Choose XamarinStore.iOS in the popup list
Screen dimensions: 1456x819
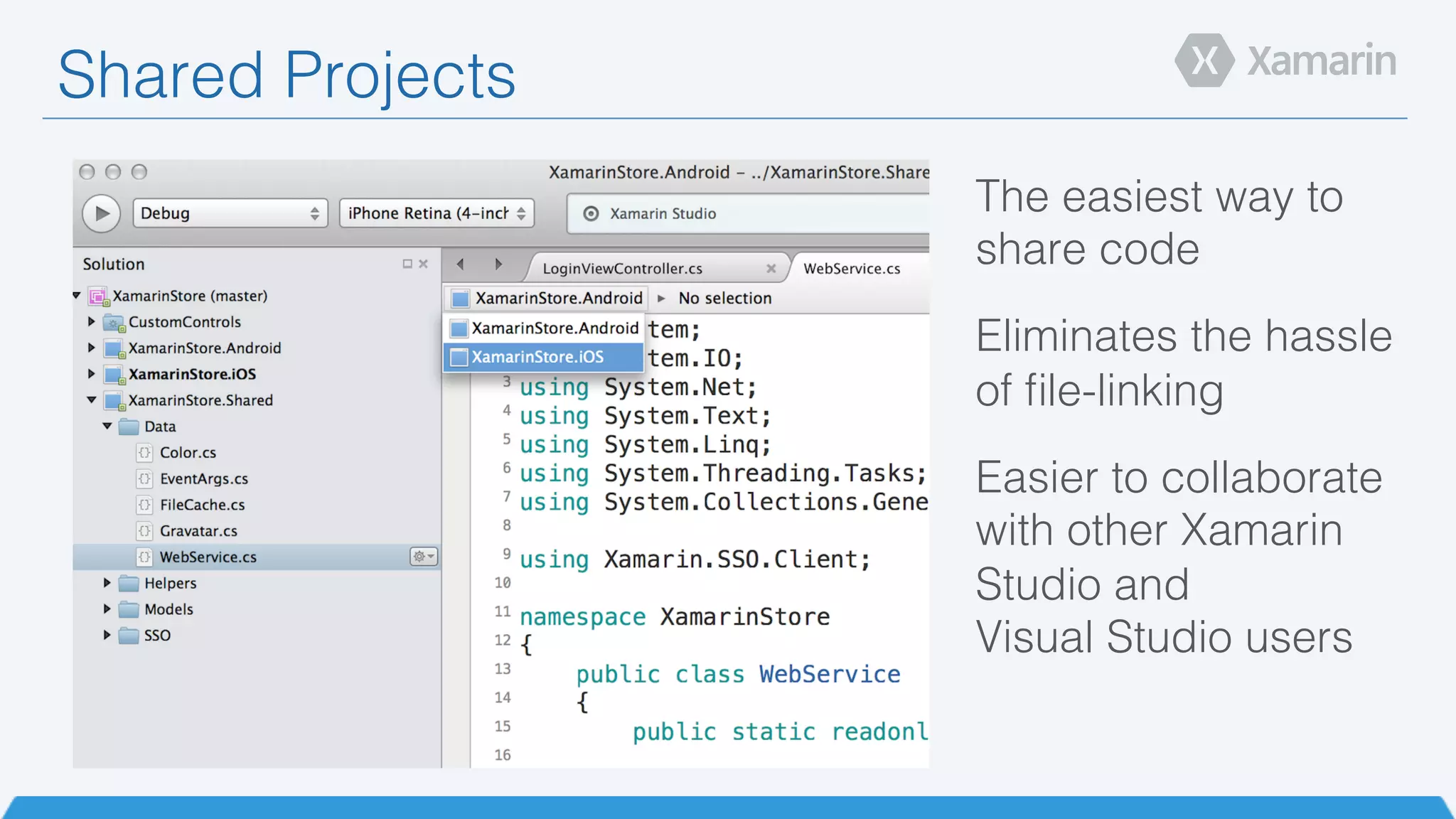[x=544, y=357]
